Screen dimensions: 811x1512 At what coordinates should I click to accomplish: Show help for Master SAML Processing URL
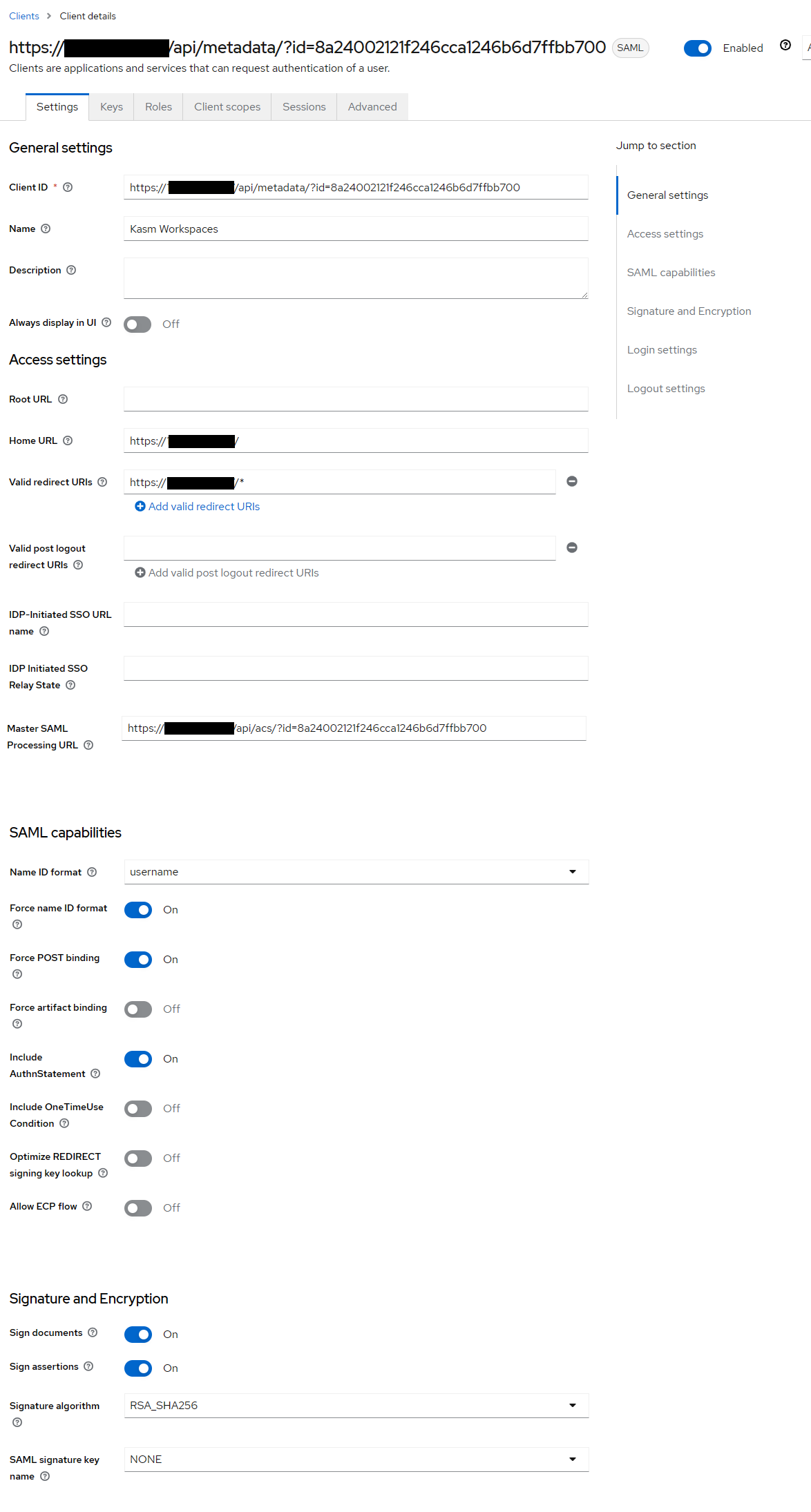(88, 745)
